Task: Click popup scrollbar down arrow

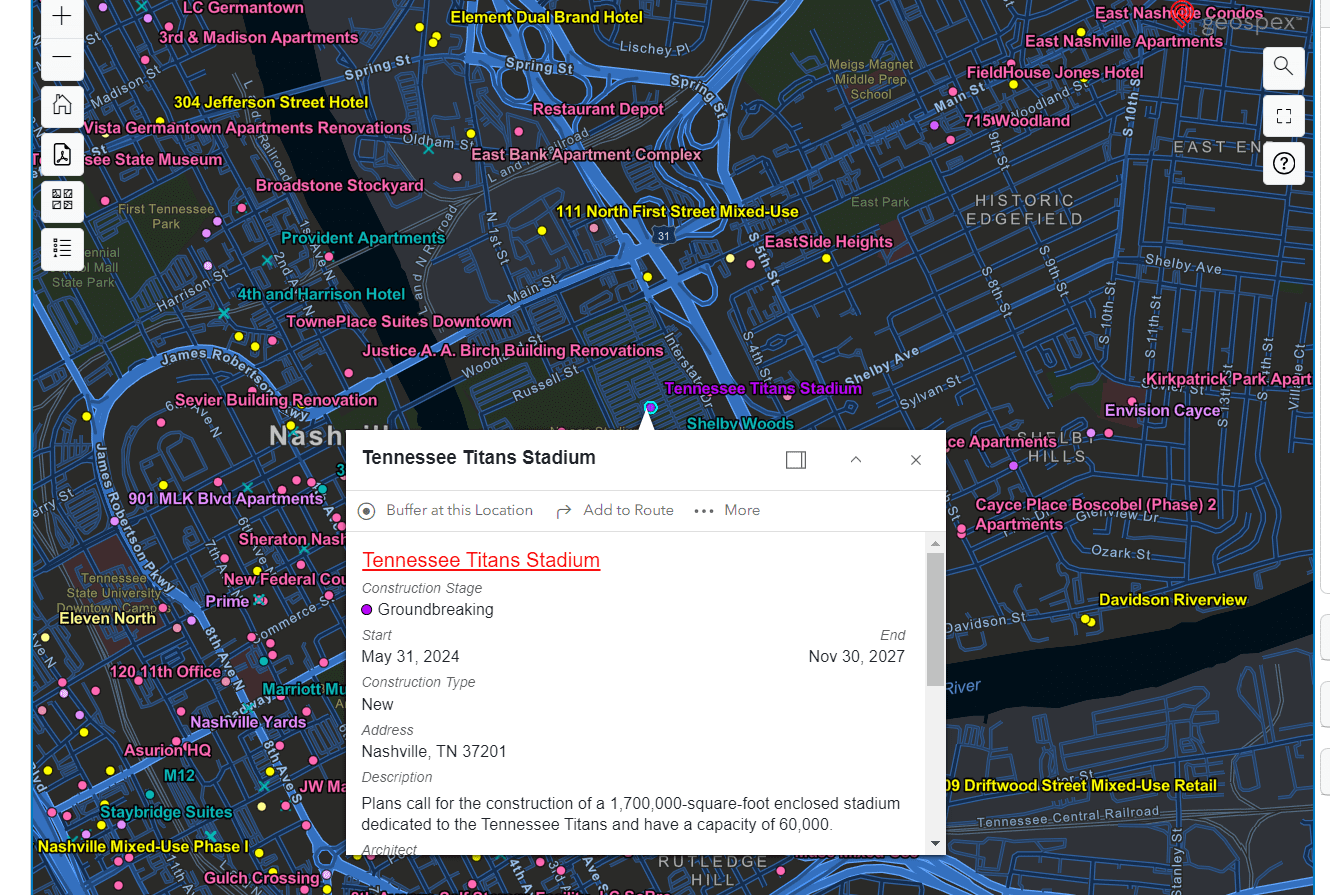Action: click(x=935, y=843)
